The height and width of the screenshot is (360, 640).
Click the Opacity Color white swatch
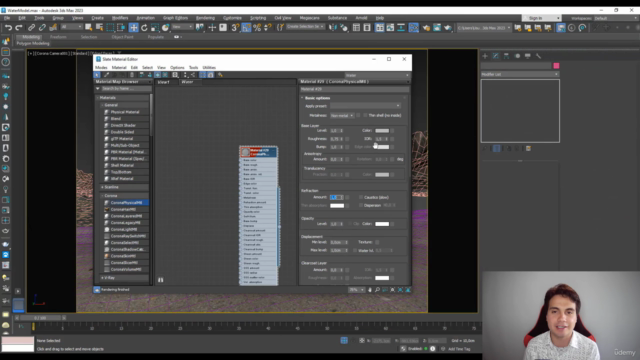coord(382,224)
